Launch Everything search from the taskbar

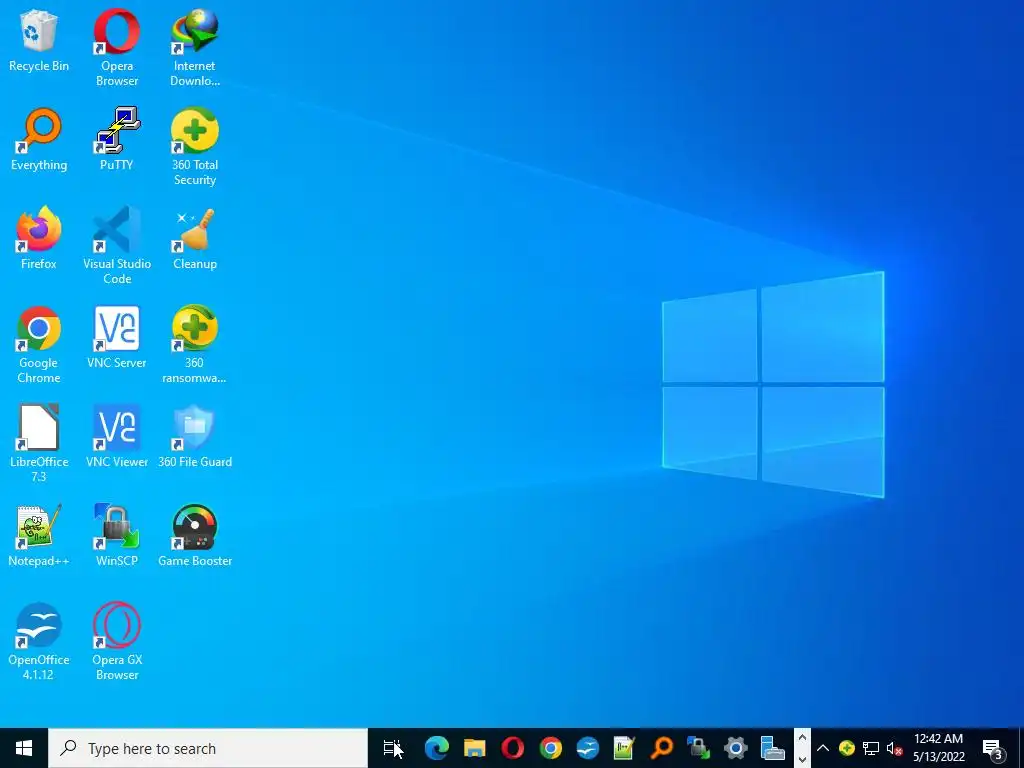662,748
